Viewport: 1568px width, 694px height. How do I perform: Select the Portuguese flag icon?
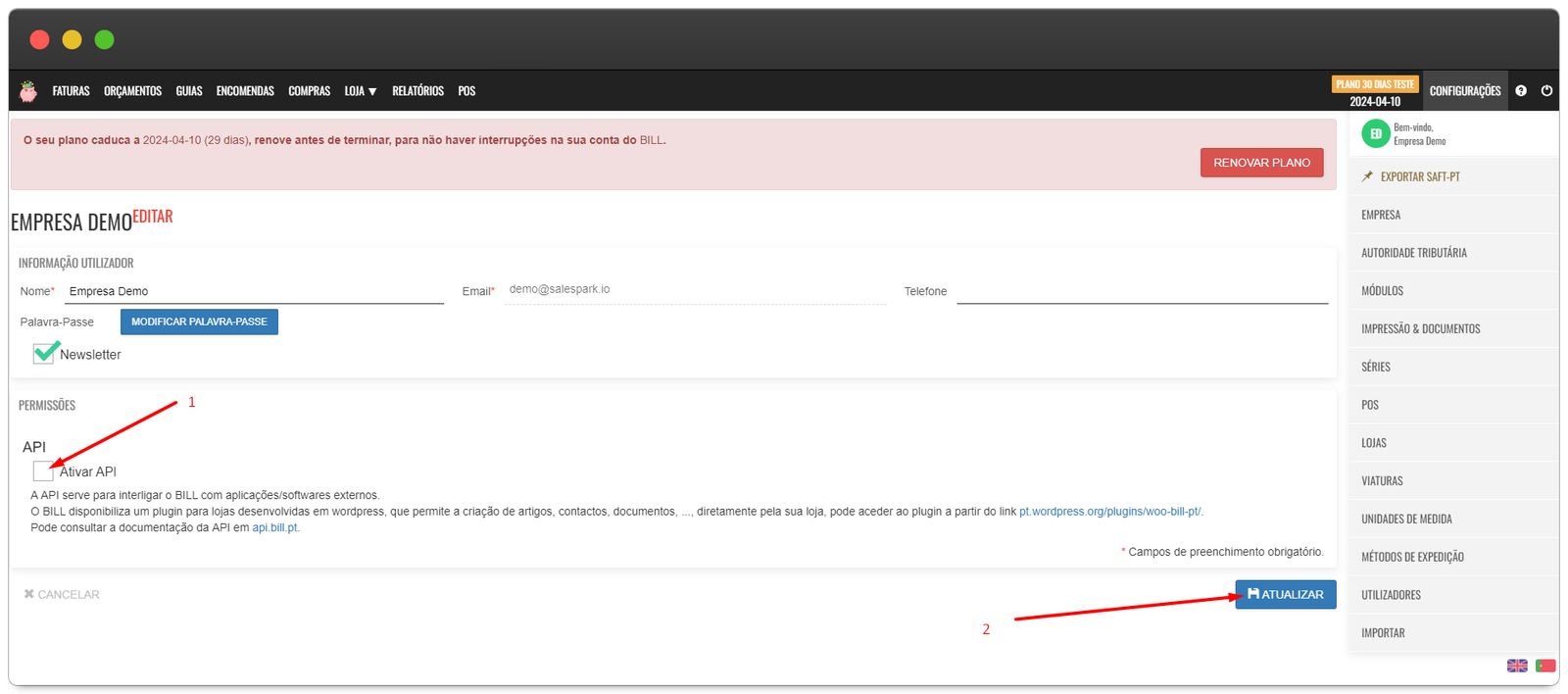click(x=1545, y=666)
